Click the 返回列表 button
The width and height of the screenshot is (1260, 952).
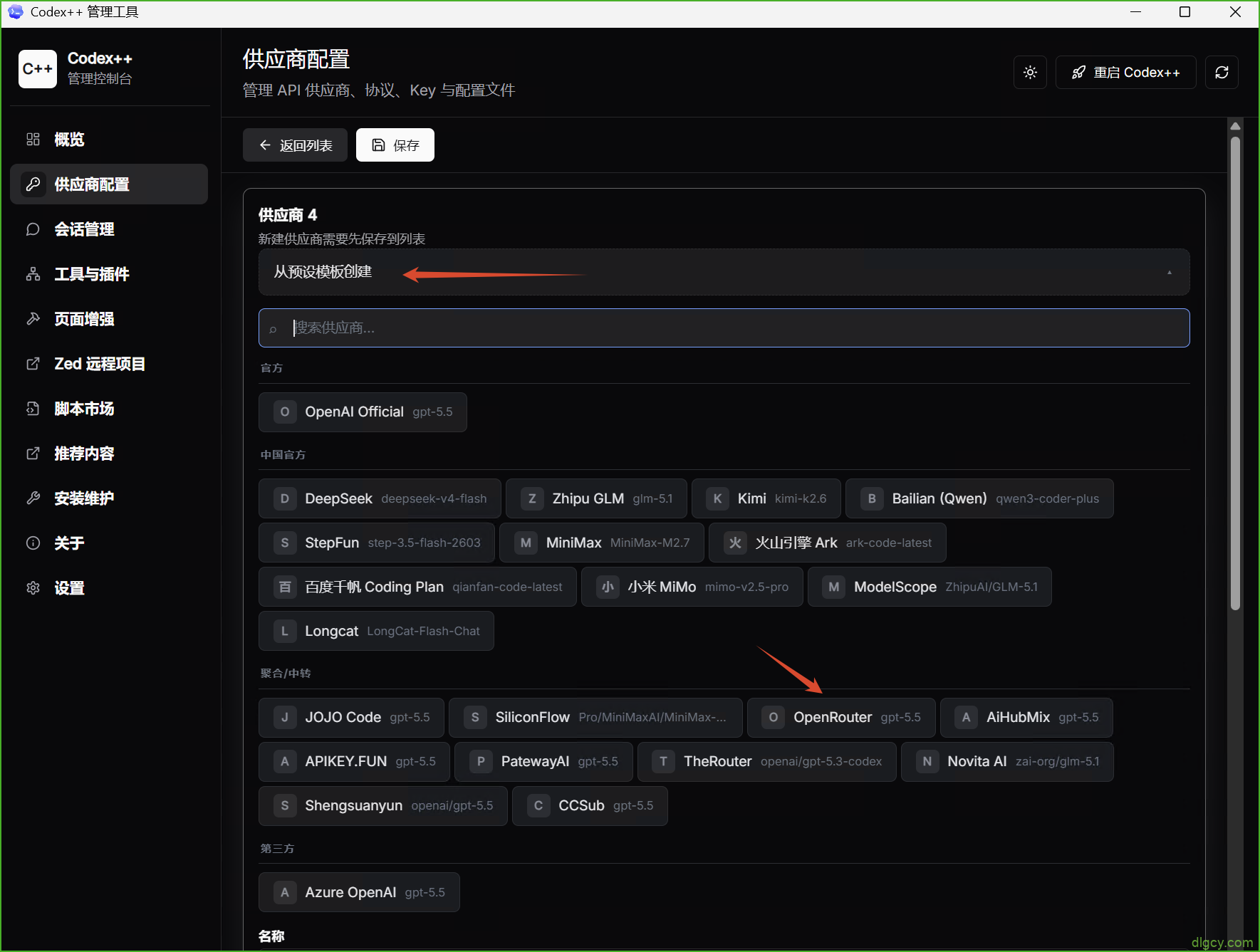[295, 145]
